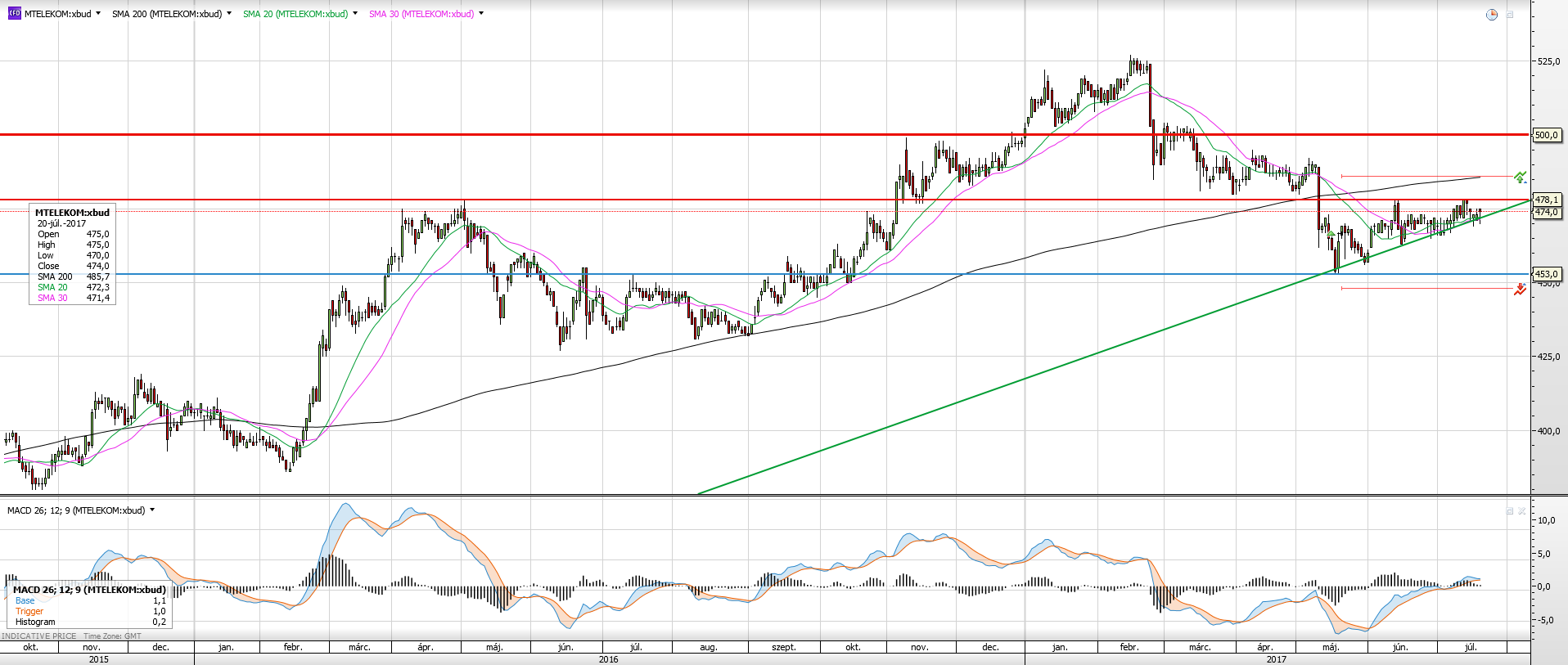
Task: Expand the SMA 20 indicator dropdown
Action: point(355,14)
